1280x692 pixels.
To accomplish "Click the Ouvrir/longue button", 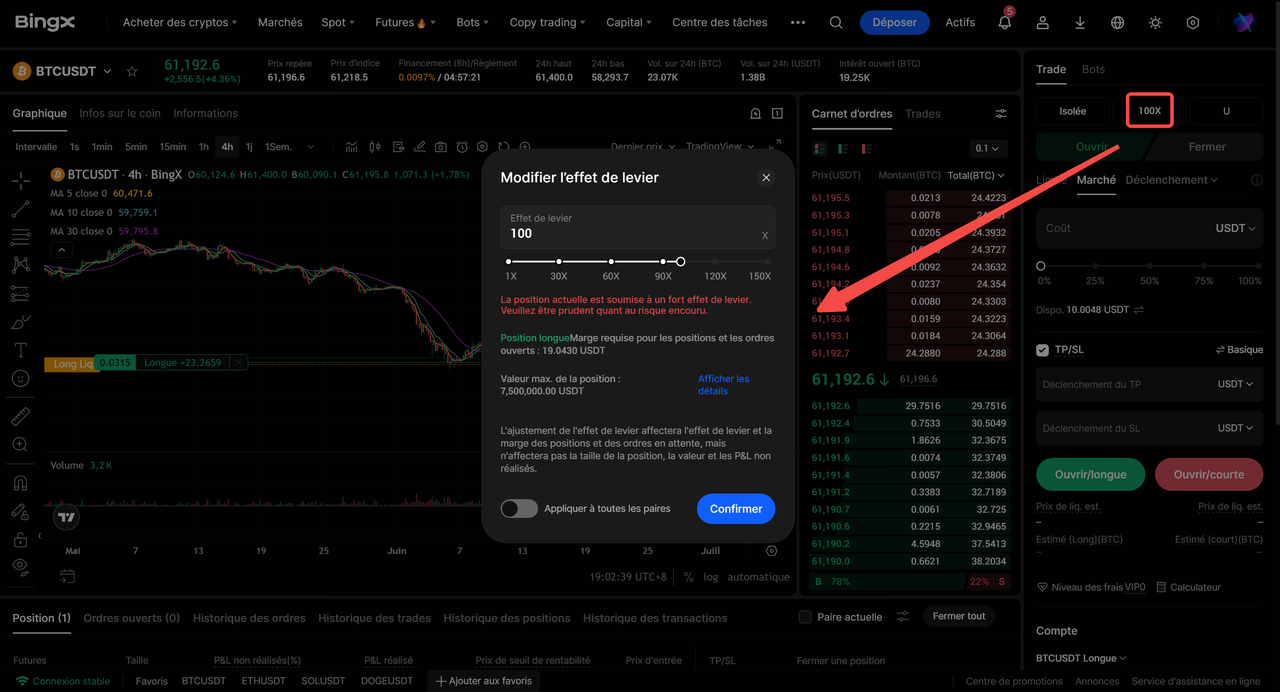I will point(1090,474).
